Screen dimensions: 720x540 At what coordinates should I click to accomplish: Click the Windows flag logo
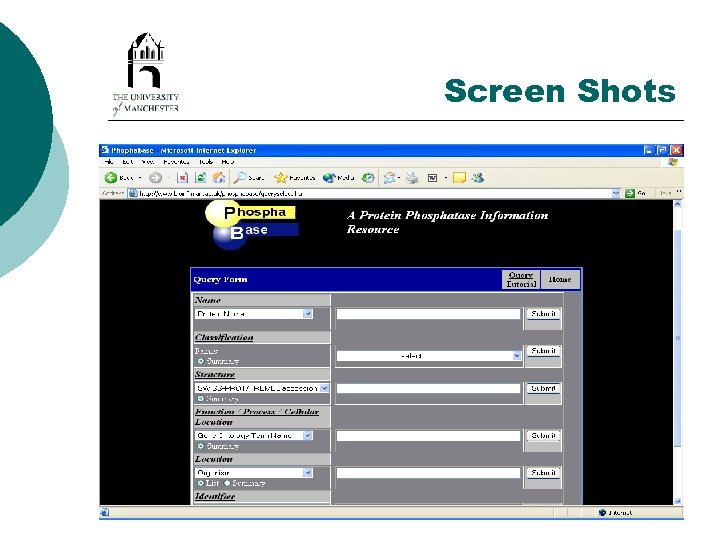pos(673,162)
